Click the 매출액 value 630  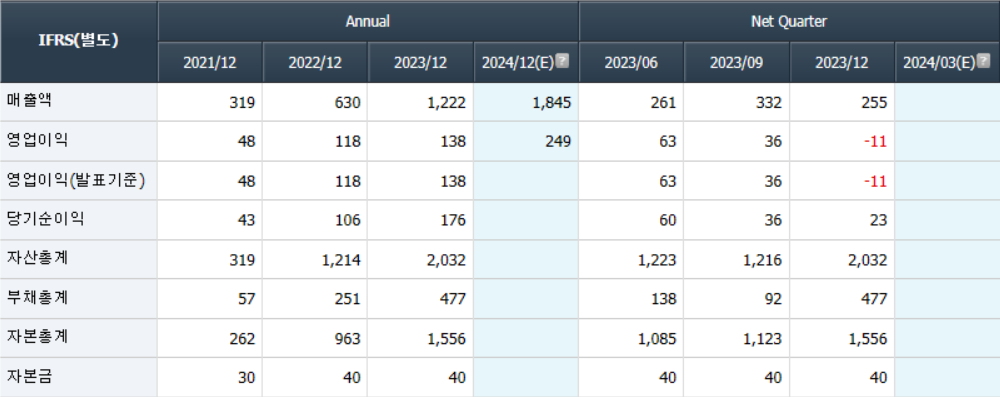point(348,102)
